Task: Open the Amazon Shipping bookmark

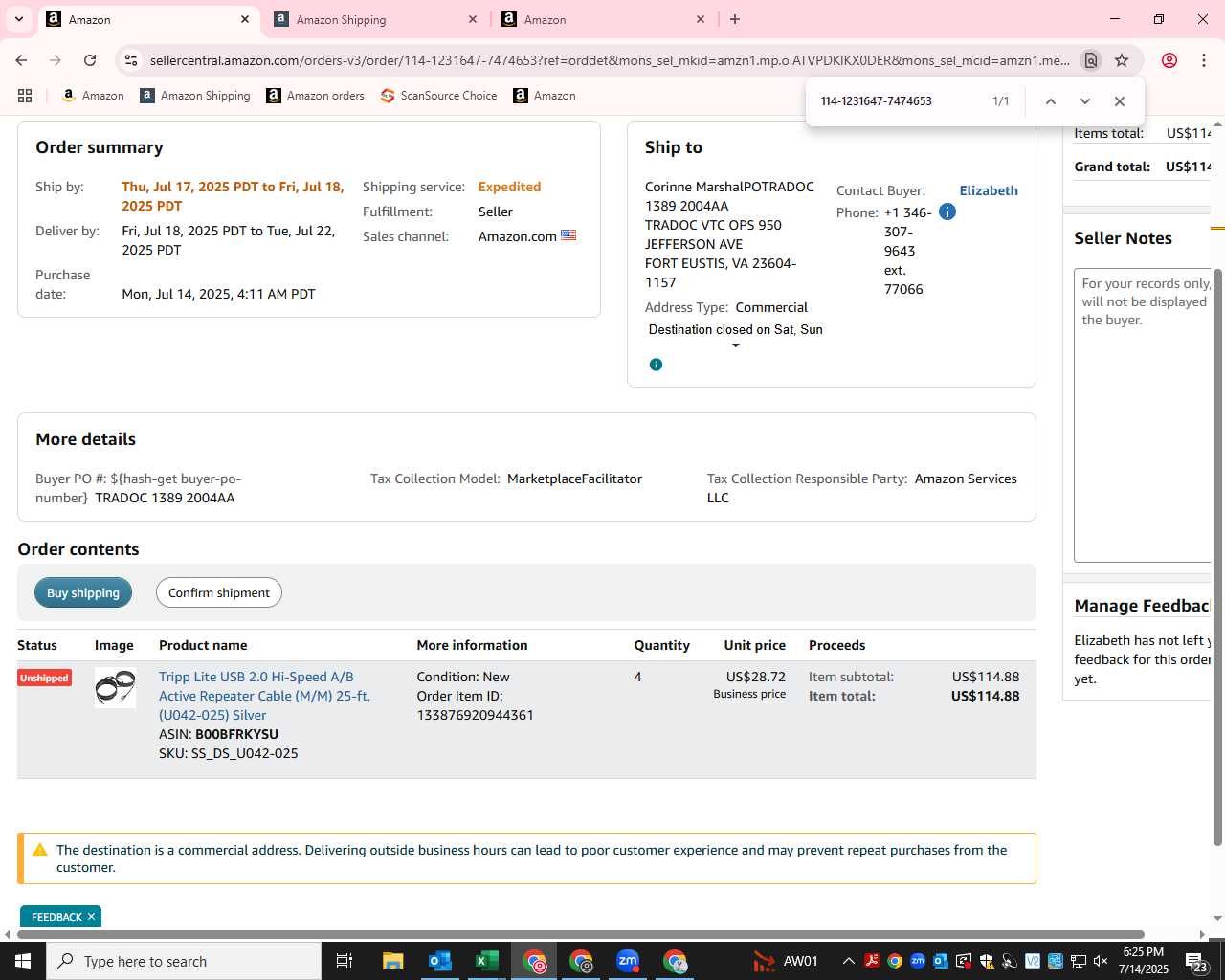Action: (195, 96)
